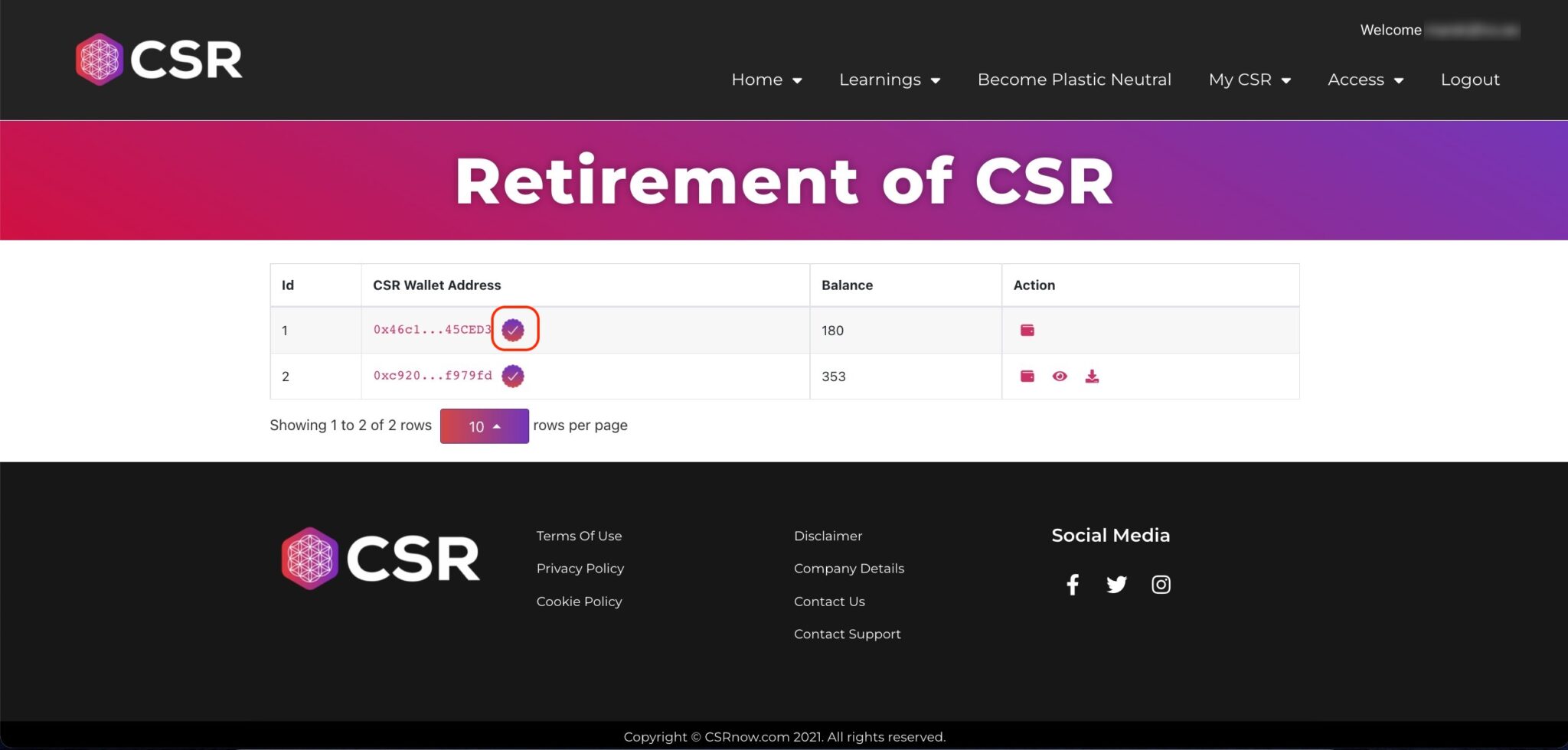Open the Privacy Policy page
The image size is (1568, 750).
(x=580, y=568)
